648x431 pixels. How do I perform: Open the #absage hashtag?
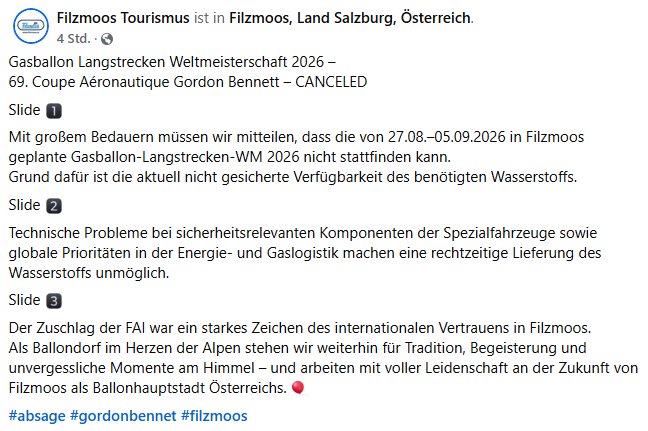pos(36,415)
